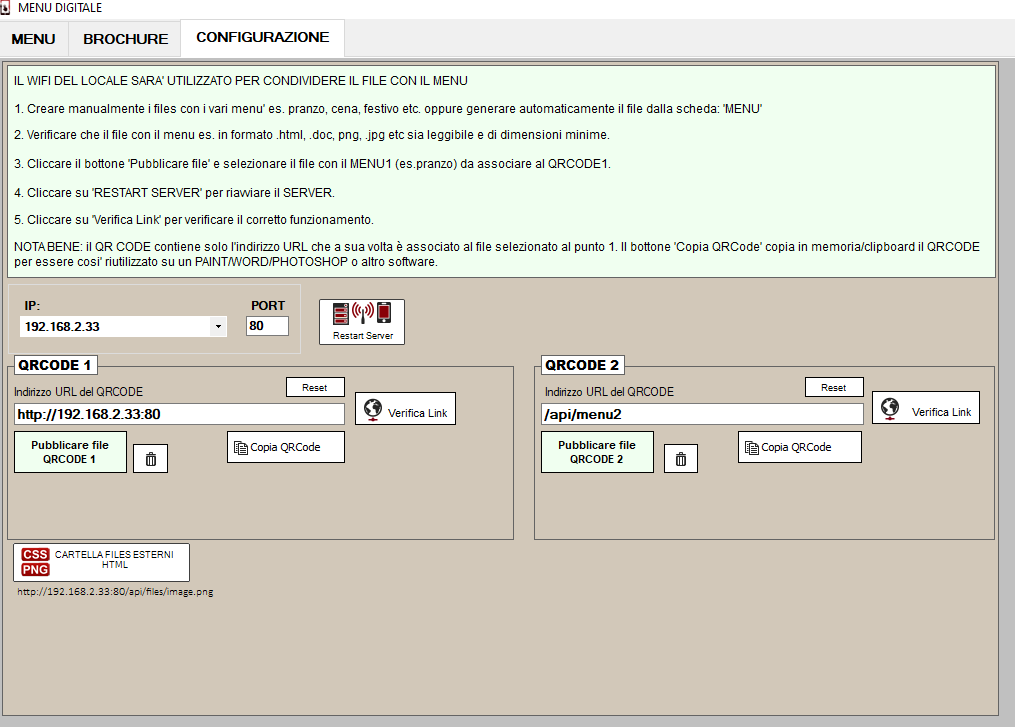The width and height of the screenshot is (1015, 727).
Task: Click the QRCODE 2 URL field containing /api/menu2
Action: [701, 414]
